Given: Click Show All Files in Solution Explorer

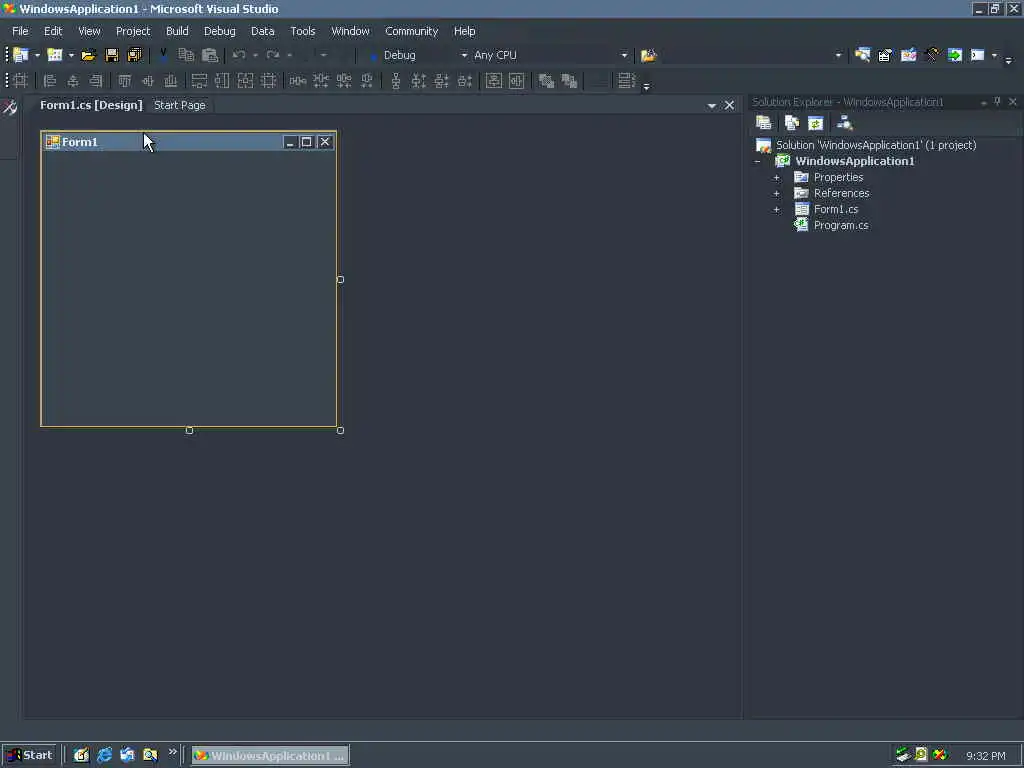Looking at the screenshot, I should point(792,123).
